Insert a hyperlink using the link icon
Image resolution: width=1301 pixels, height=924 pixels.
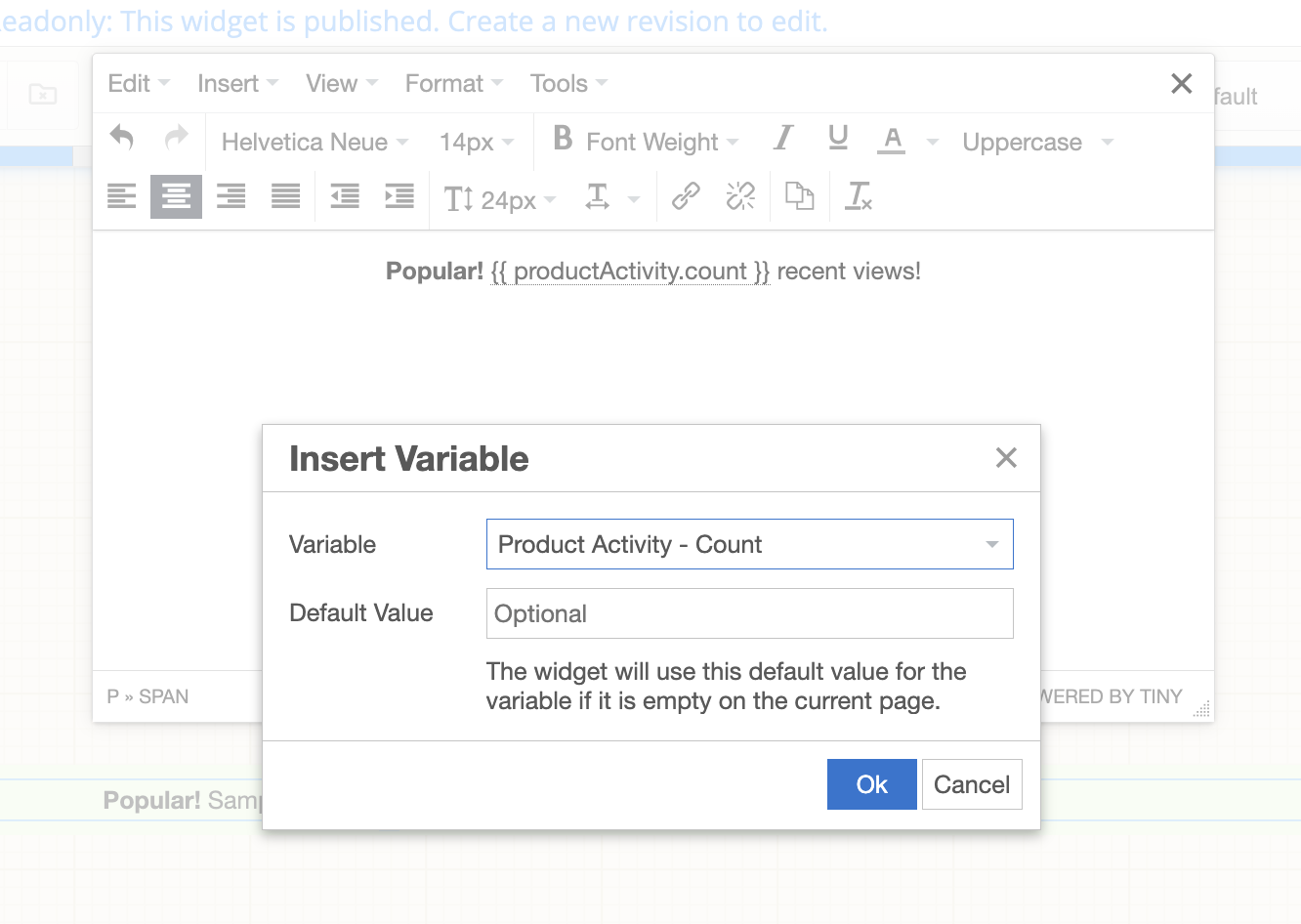[685, 196]
